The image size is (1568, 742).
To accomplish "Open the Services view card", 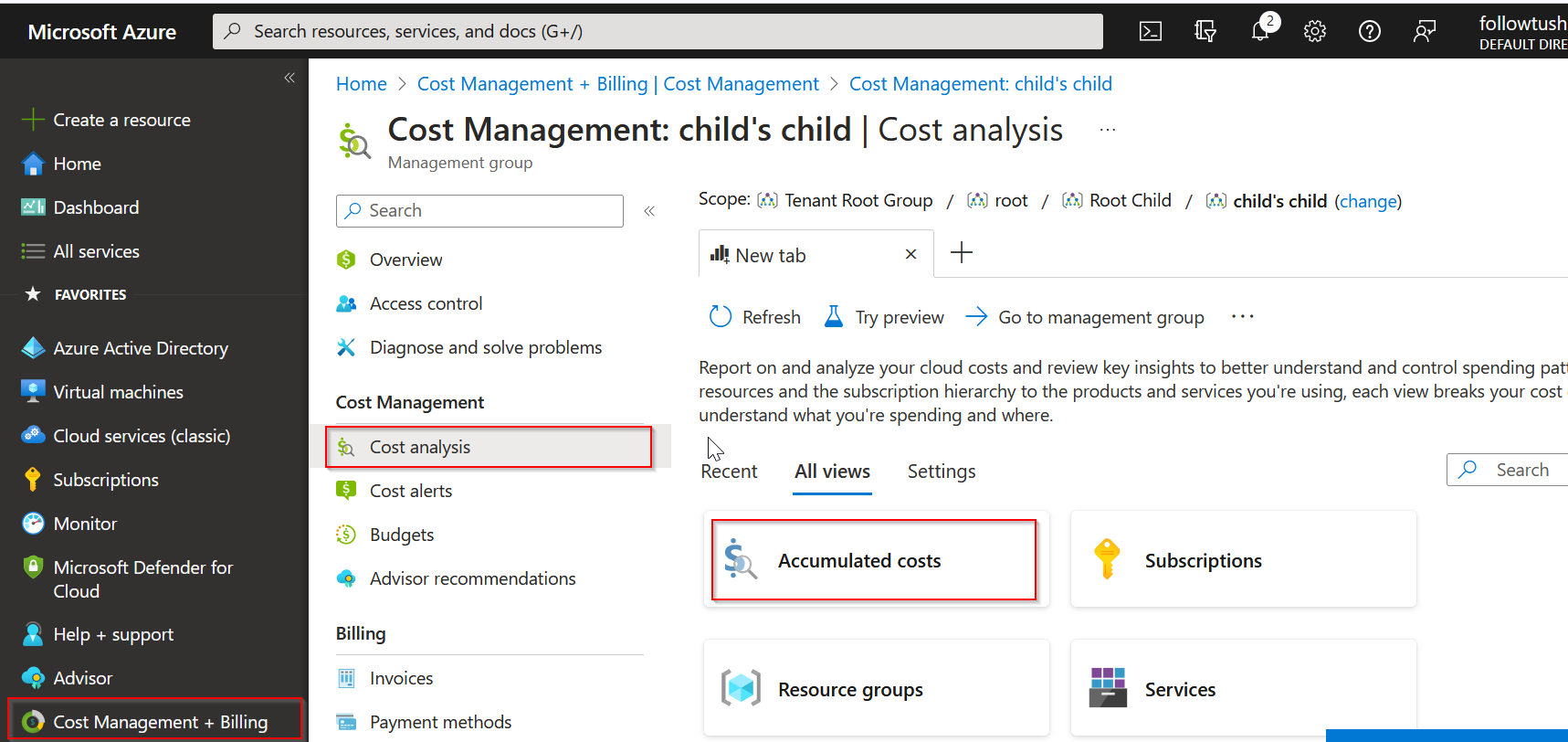I will [x=1243, y=688].
